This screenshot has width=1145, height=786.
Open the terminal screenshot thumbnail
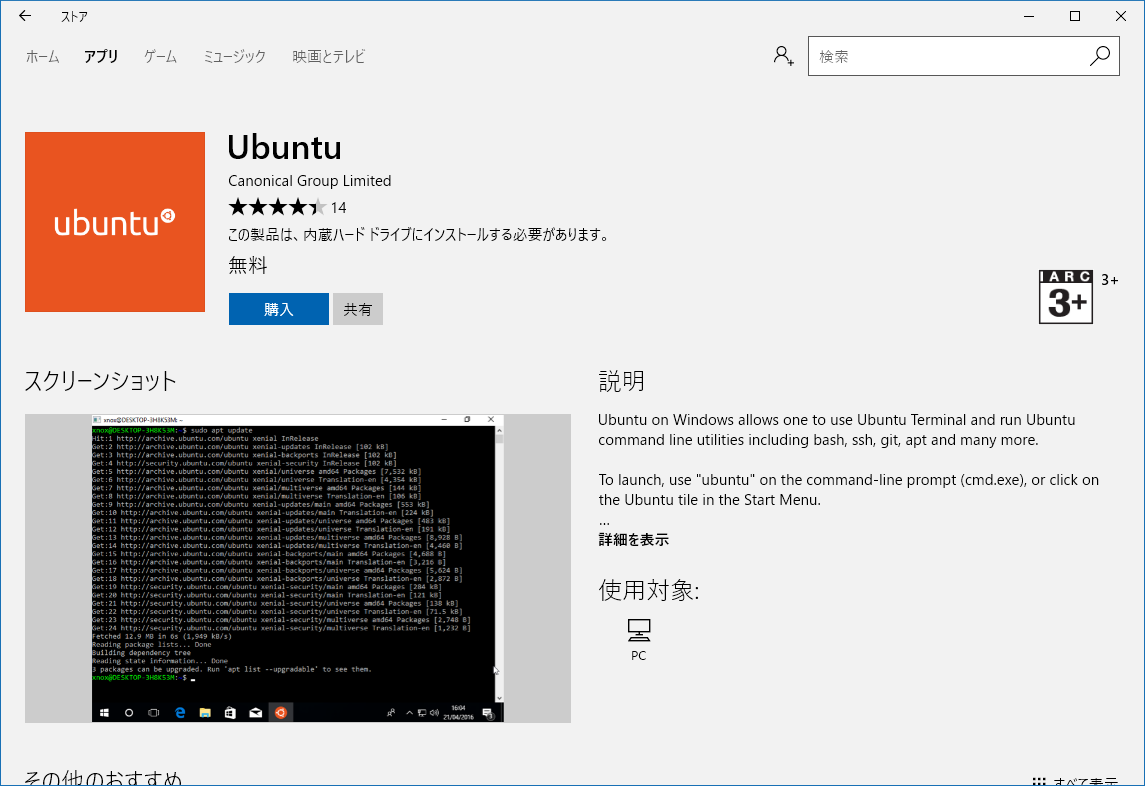click(x=298, y=568)
